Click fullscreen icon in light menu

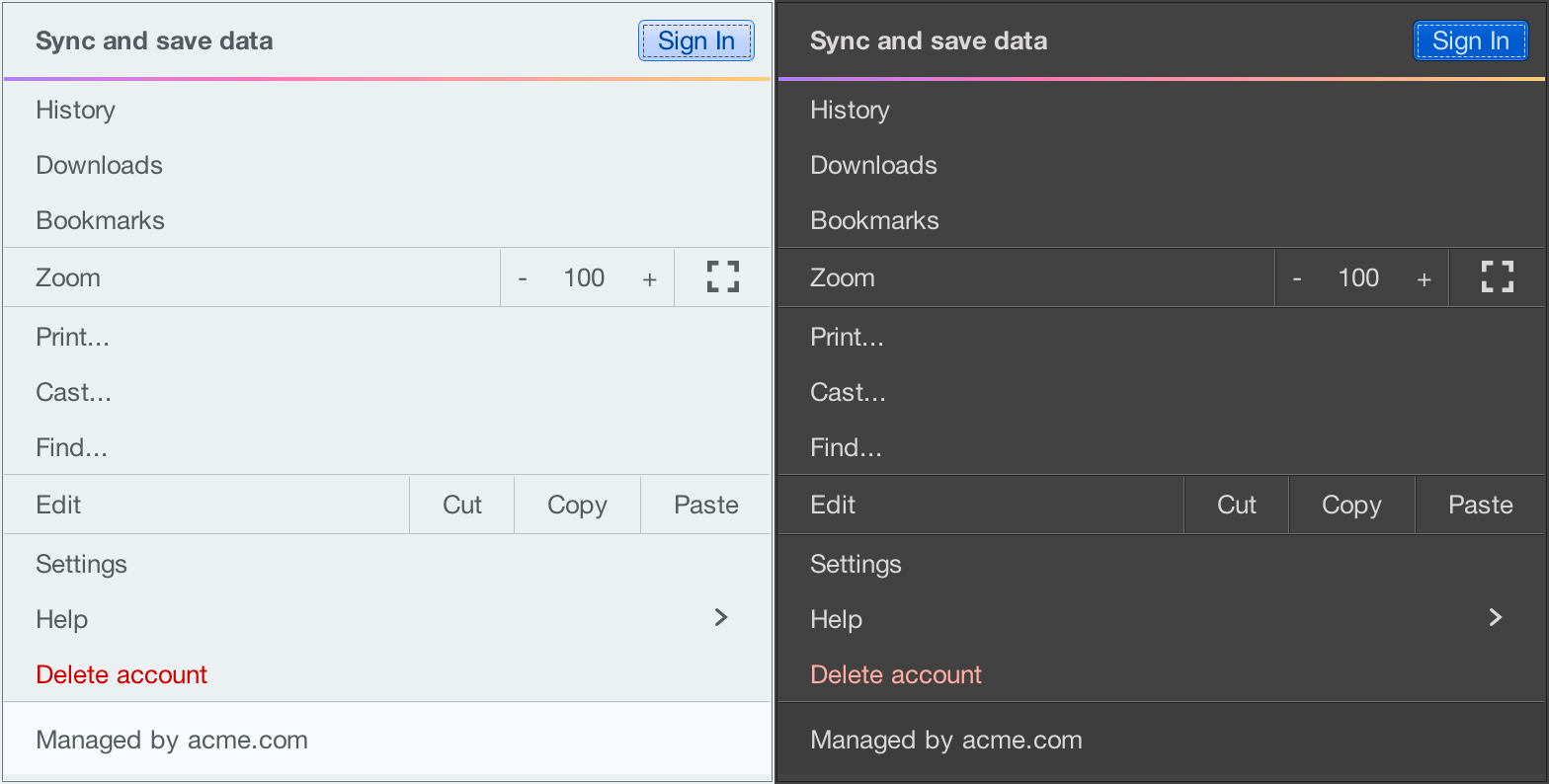[723, 277]
